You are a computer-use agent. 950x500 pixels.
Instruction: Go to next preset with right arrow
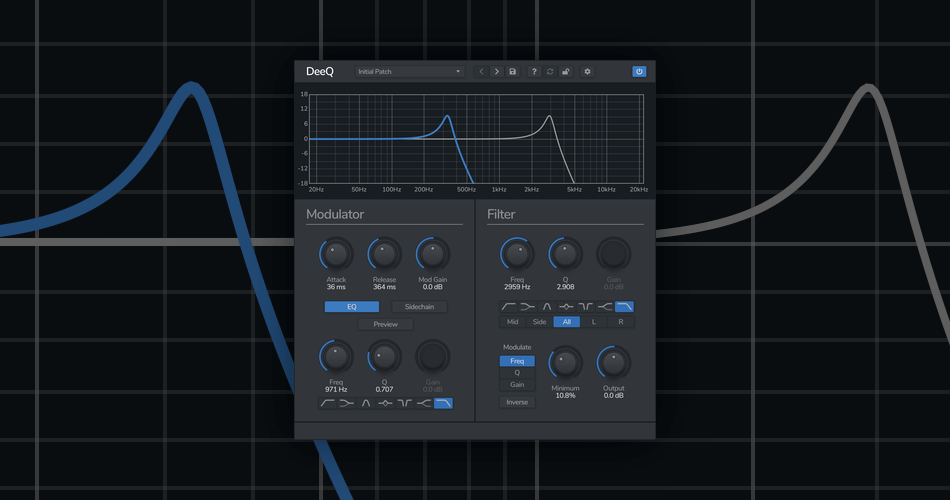497,72
